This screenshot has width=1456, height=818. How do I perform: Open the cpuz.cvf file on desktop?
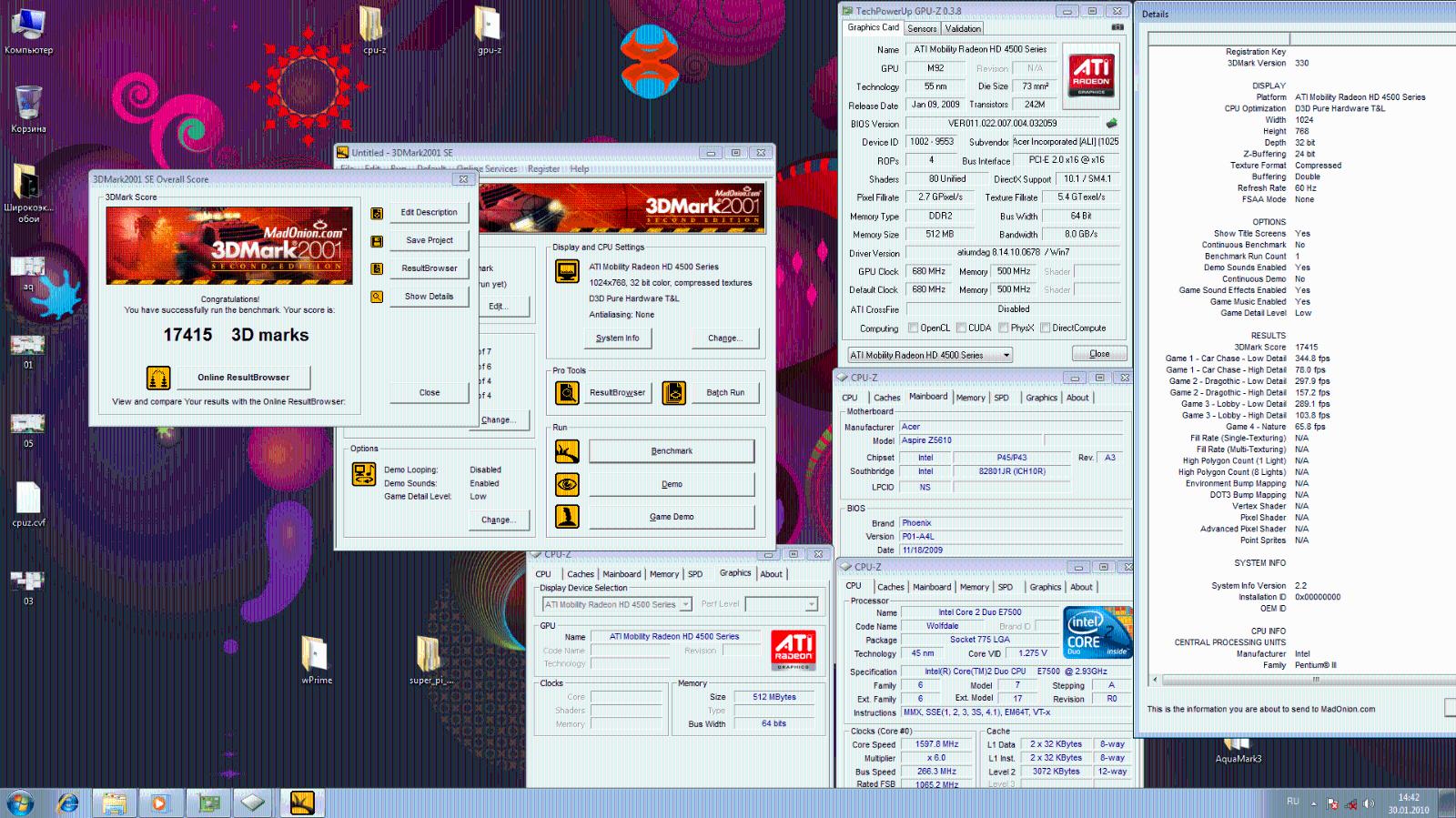(28, 504)
